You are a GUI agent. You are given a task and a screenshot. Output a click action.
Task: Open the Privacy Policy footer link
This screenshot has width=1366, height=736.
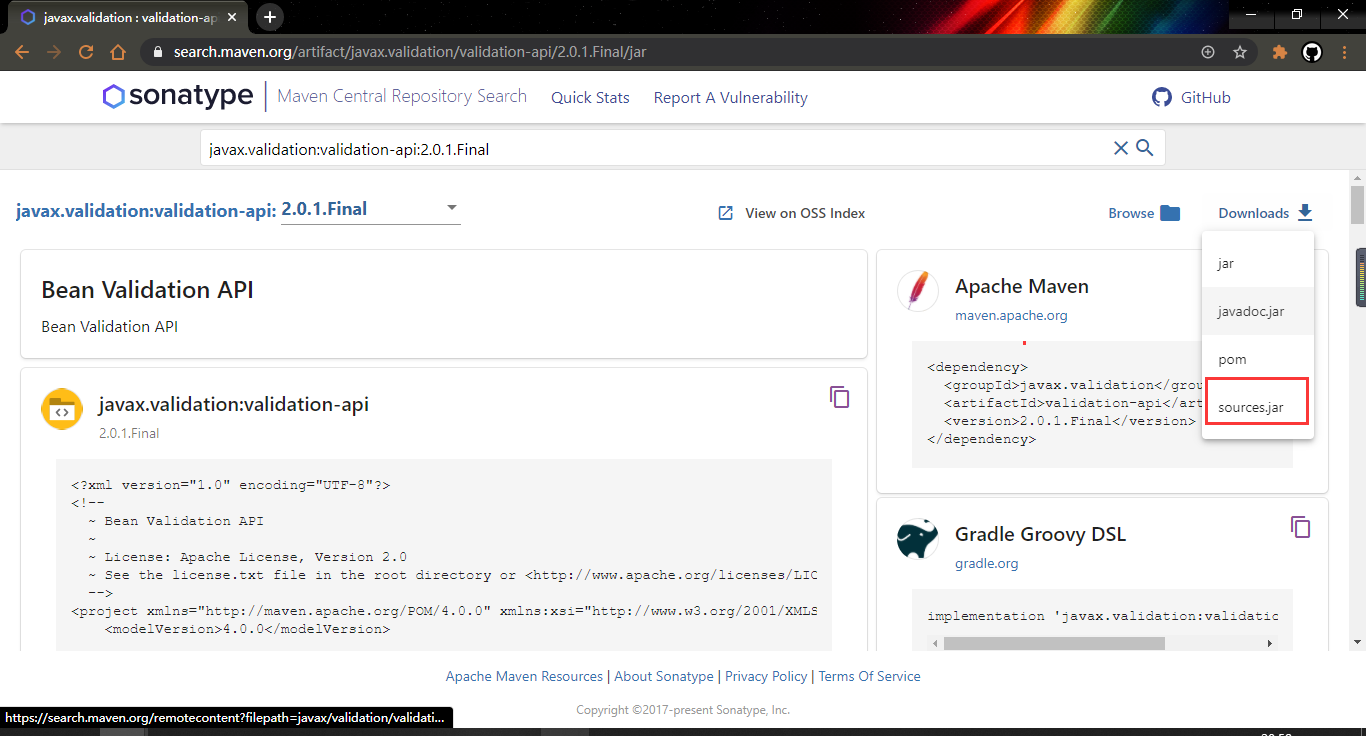coord(766,676)
